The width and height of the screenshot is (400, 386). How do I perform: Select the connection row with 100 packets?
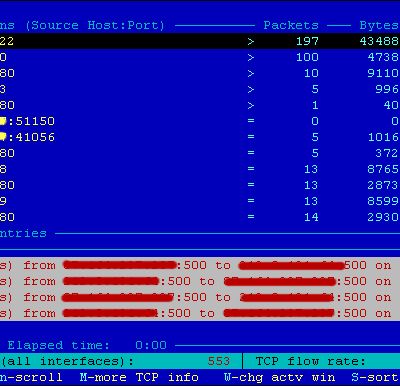point(200,57)
